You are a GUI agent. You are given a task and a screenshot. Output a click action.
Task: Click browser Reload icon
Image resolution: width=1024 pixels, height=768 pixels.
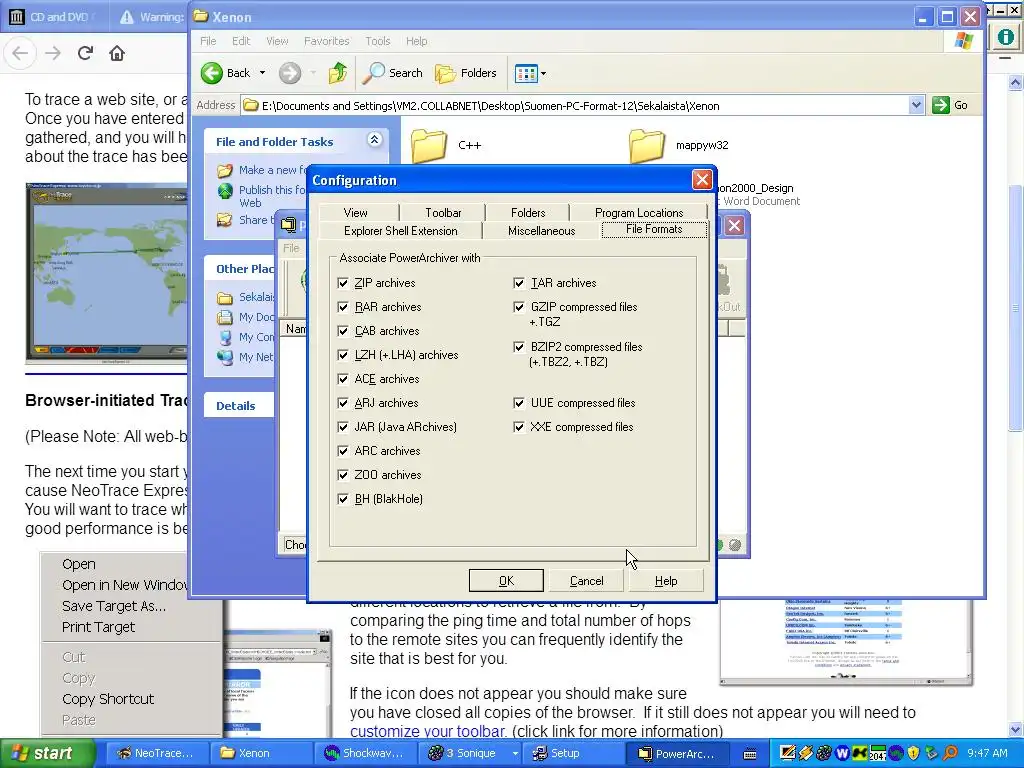pos(85,53)
